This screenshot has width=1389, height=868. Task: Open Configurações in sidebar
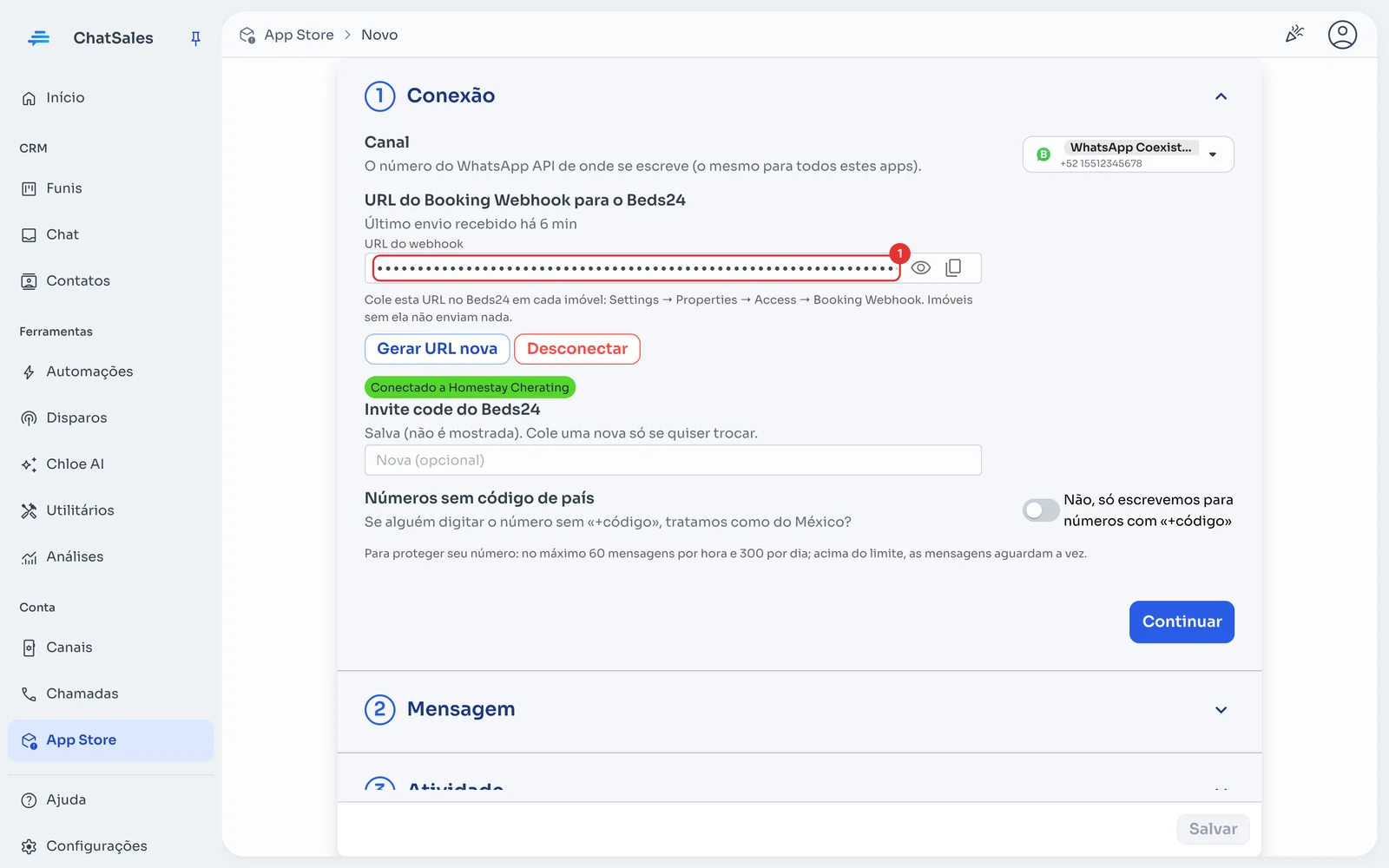[111, 846]
